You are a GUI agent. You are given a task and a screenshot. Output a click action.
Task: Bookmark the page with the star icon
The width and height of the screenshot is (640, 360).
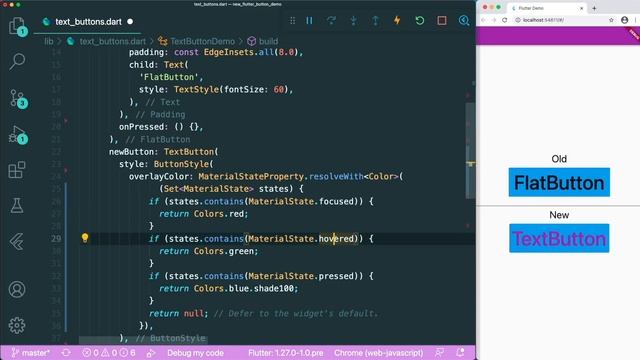(x=611, y=20)
